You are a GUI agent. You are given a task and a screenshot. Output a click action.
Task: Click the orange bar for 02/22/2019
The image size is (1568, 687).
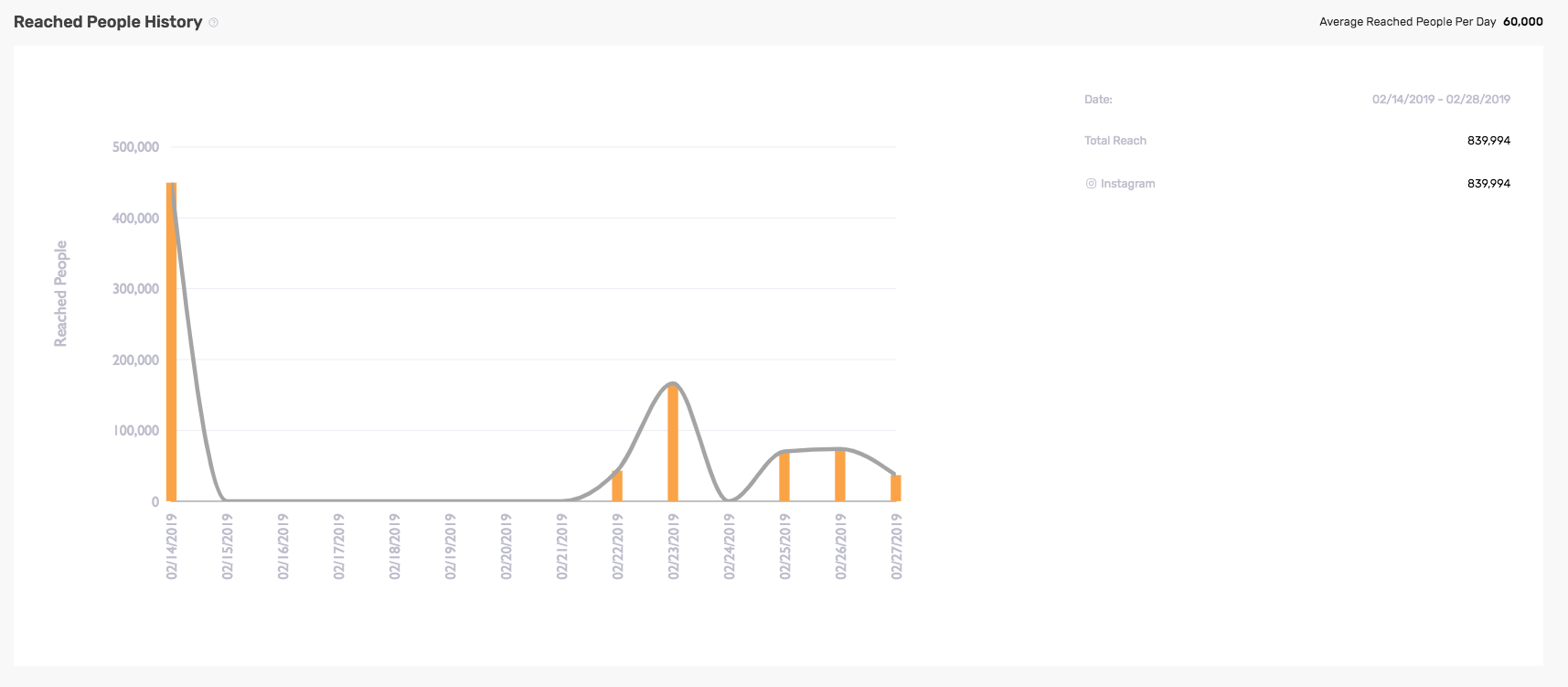617,487
